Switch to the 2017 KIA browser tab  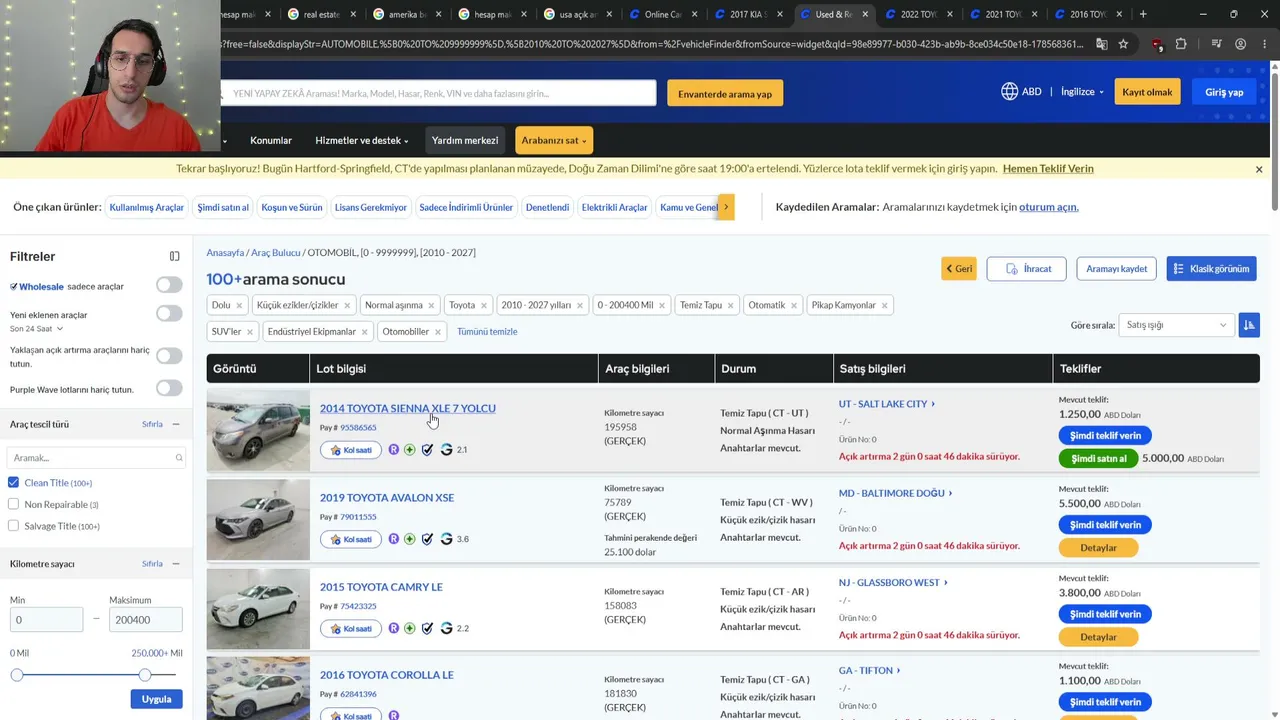click(x=749, y=14)
